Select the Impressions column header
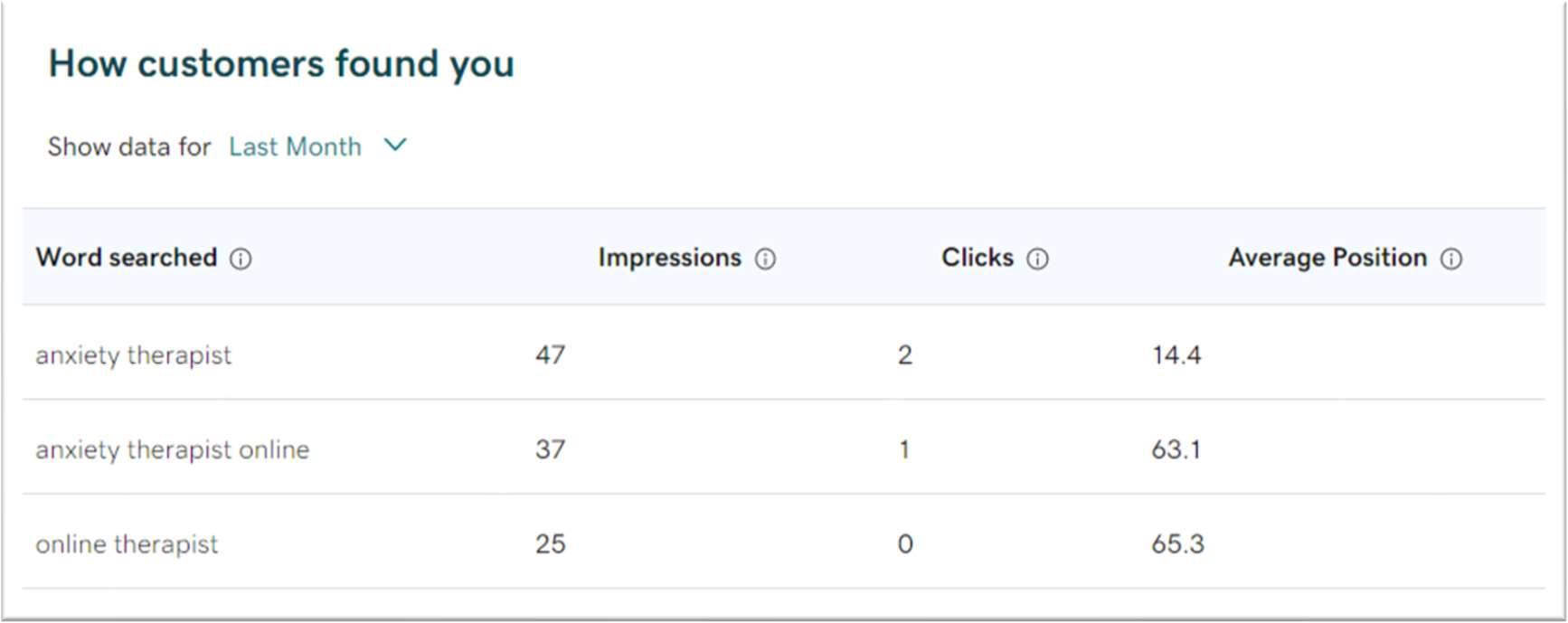The width and height of the screenshot is (1568, 623). [x=669, y=258]
